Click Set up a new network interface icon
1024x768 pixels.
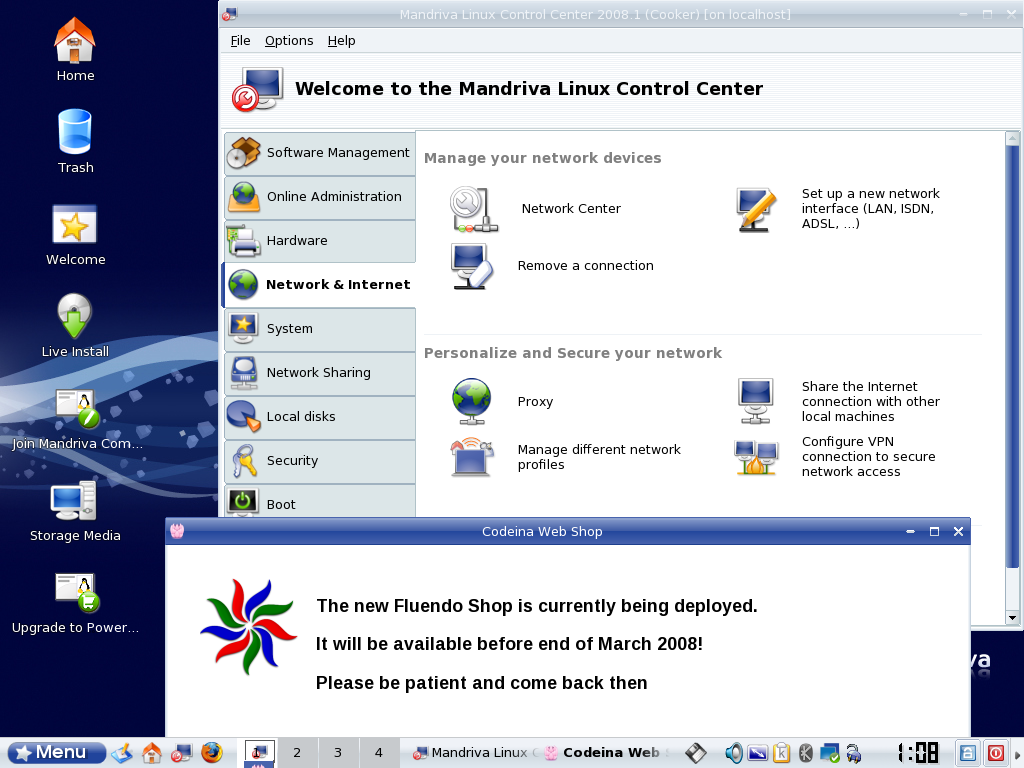(757, 209)
